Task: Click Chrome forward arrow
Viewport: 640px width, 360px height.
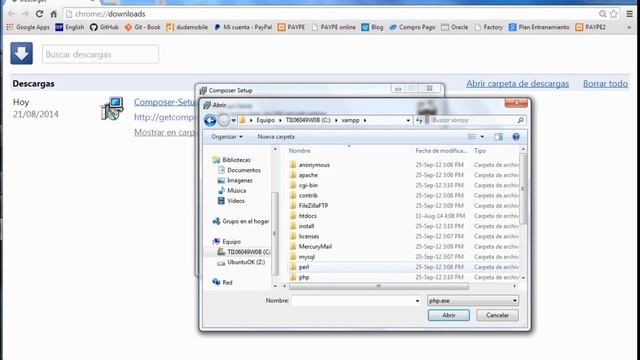Action: [x=25, y=14]
